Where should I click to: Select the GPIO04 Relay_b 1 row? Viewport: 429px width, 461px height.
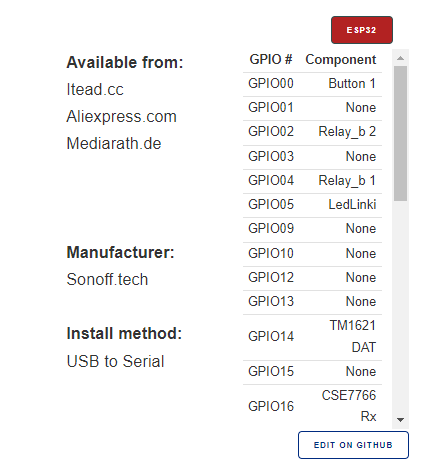point(312,181)
